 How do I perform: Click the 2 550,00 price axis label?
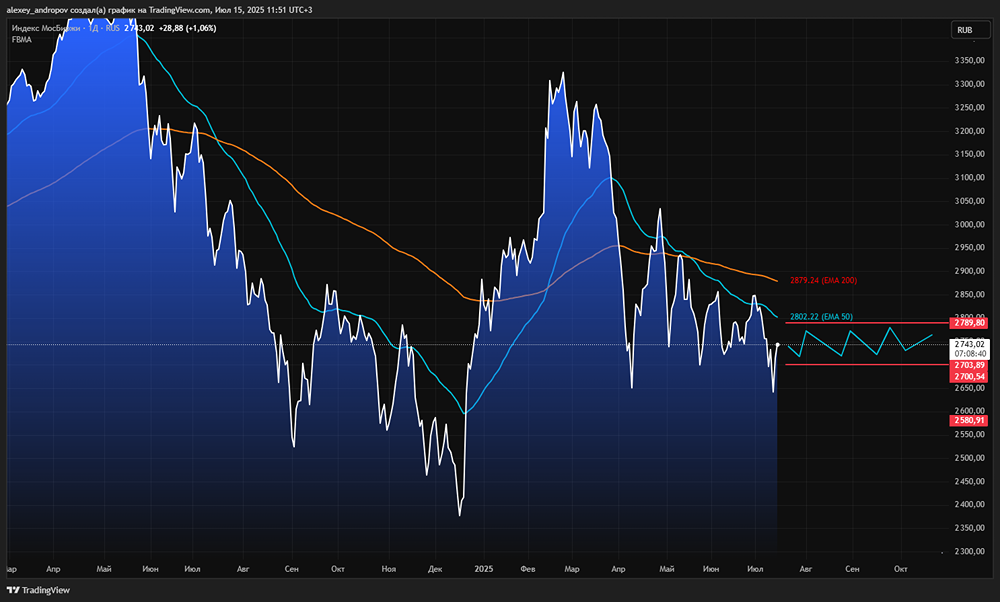(x=969, y=434)
